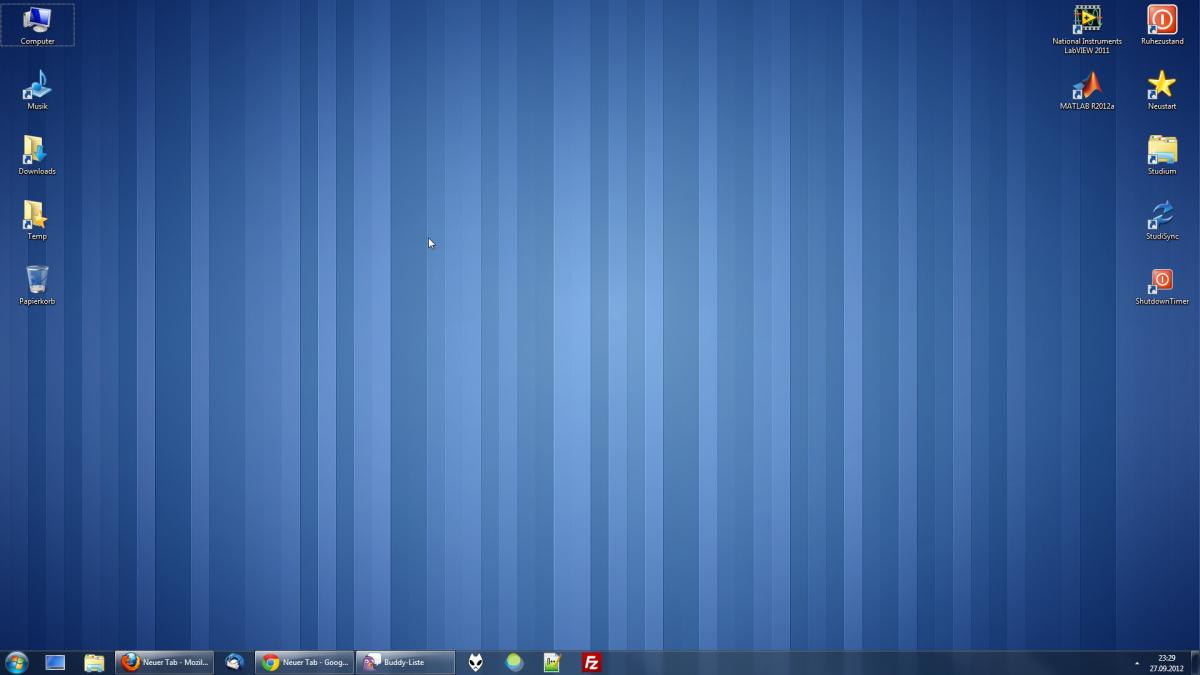
Task: Click the Ruhezustand desktop icon
Action: pos(1161,20)
